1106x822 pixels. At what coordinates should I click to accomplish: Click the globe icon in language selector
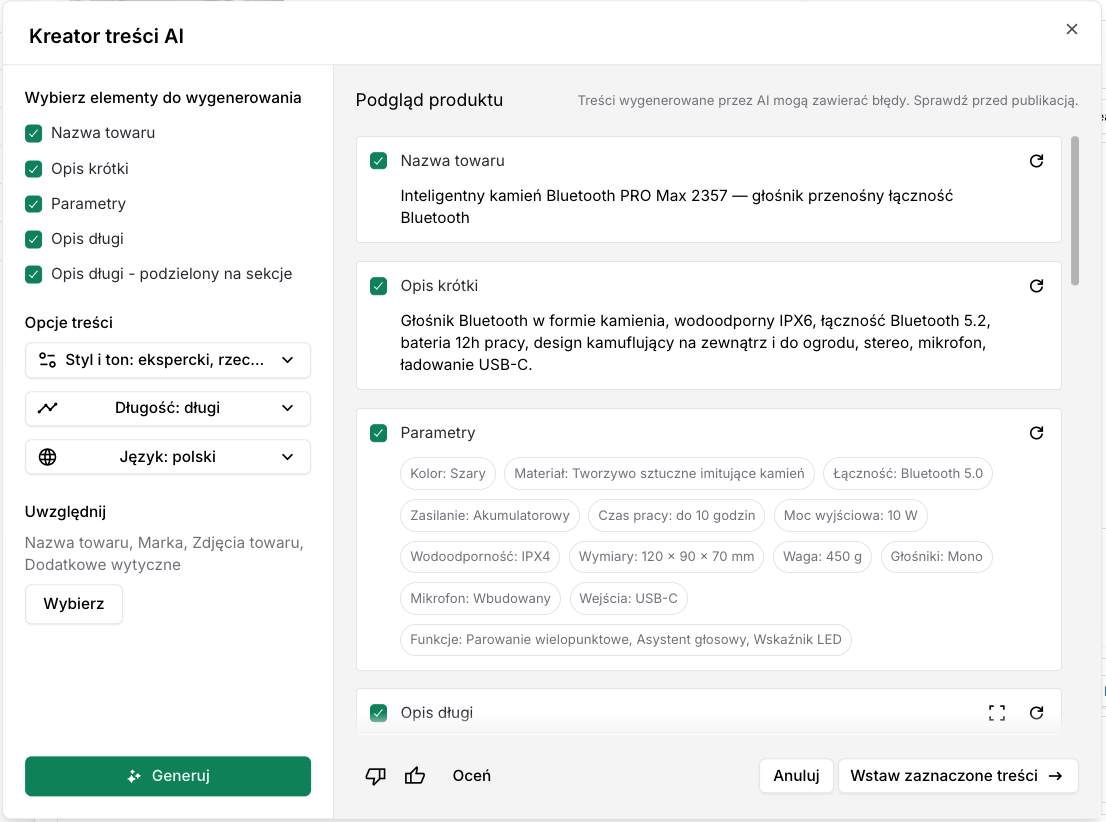[47, 457]
